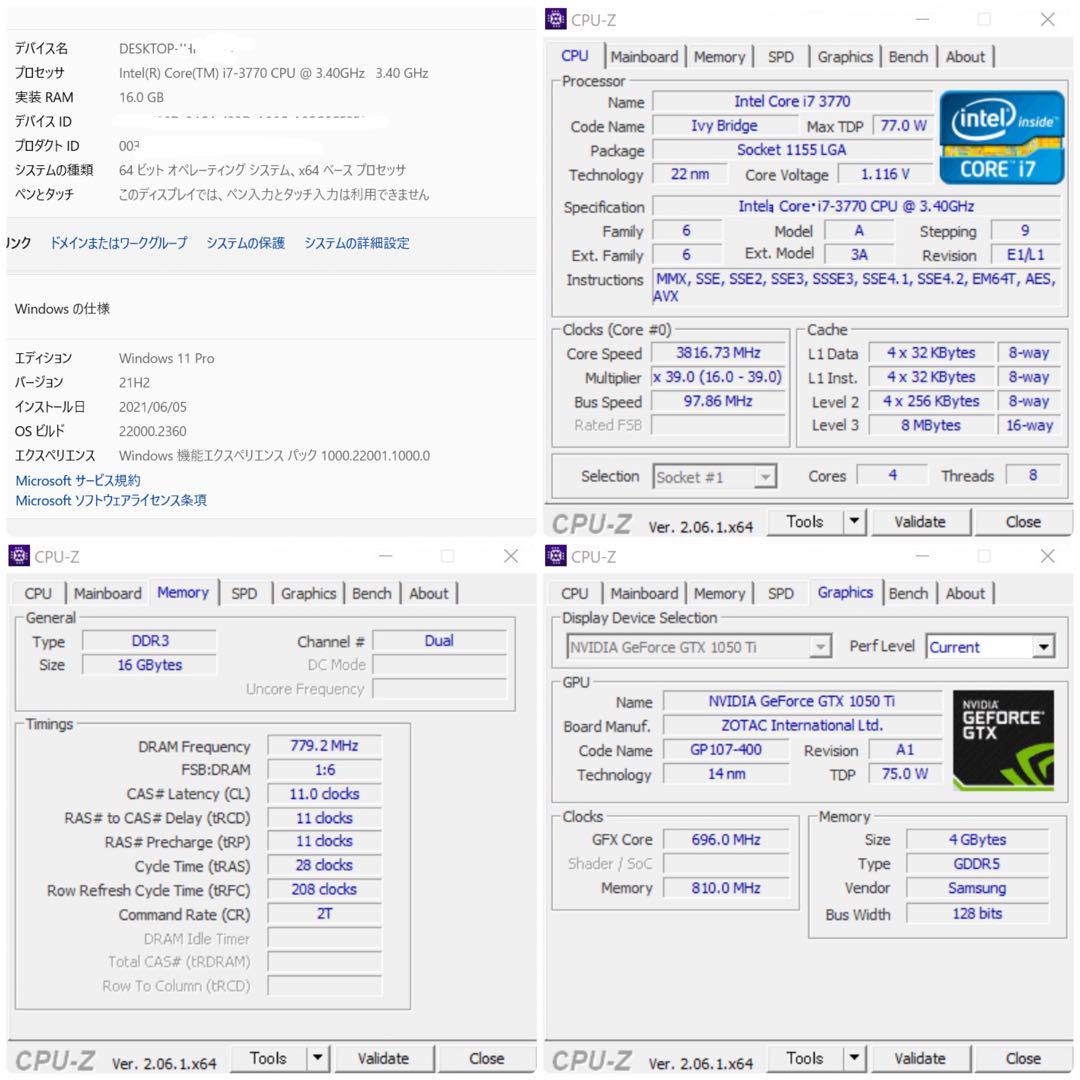Click the Core Speed value '3816.73 MHz'
The image size is (1080, 1080).
(718, 353)
